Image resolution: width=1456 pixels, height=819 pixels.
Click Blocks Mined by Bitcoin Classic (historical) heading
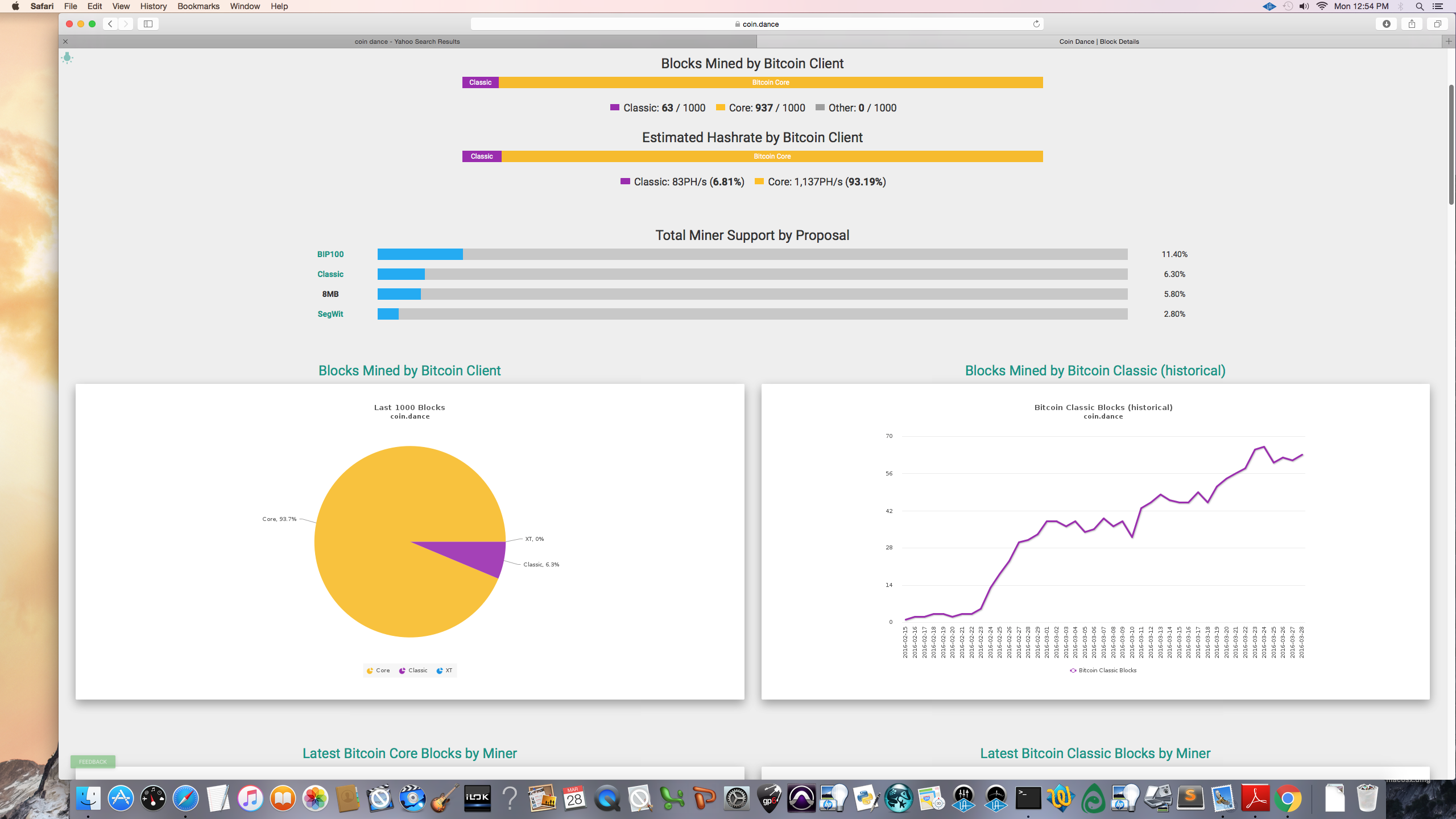pyautogui.click(x=1095, y=371)
